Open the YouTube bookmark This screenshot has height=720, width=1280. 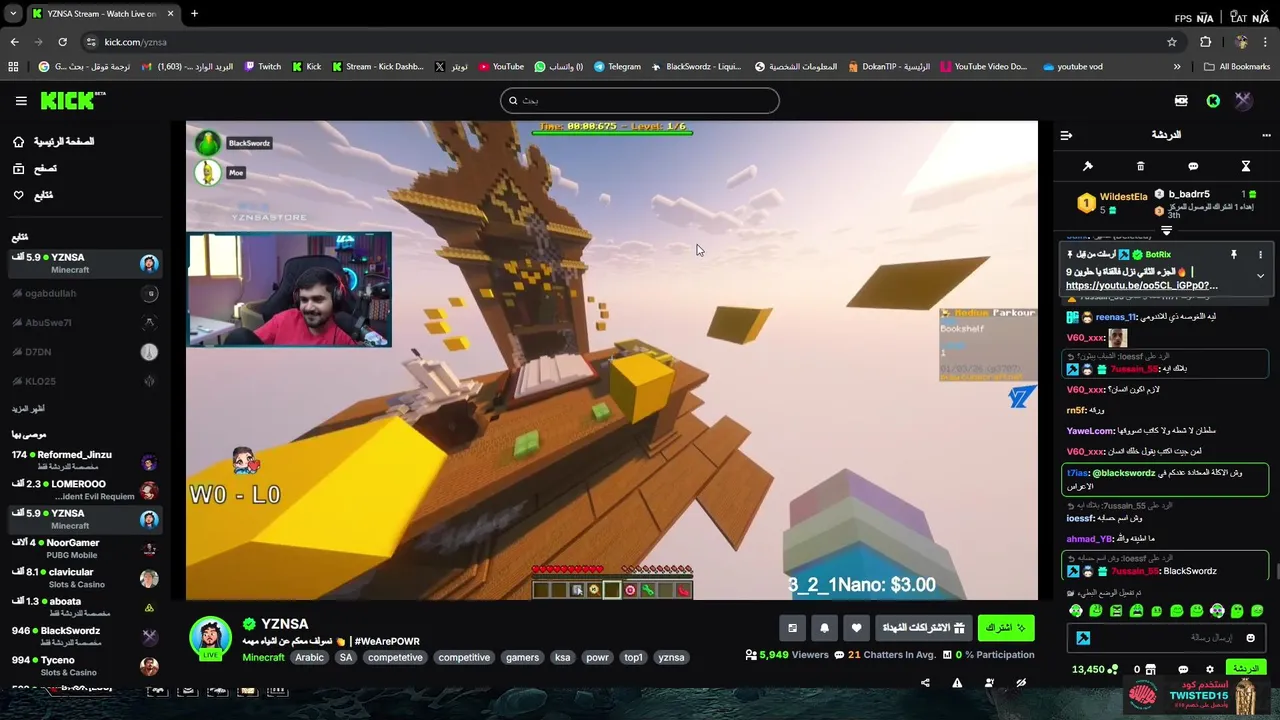[x=501, y=67]
